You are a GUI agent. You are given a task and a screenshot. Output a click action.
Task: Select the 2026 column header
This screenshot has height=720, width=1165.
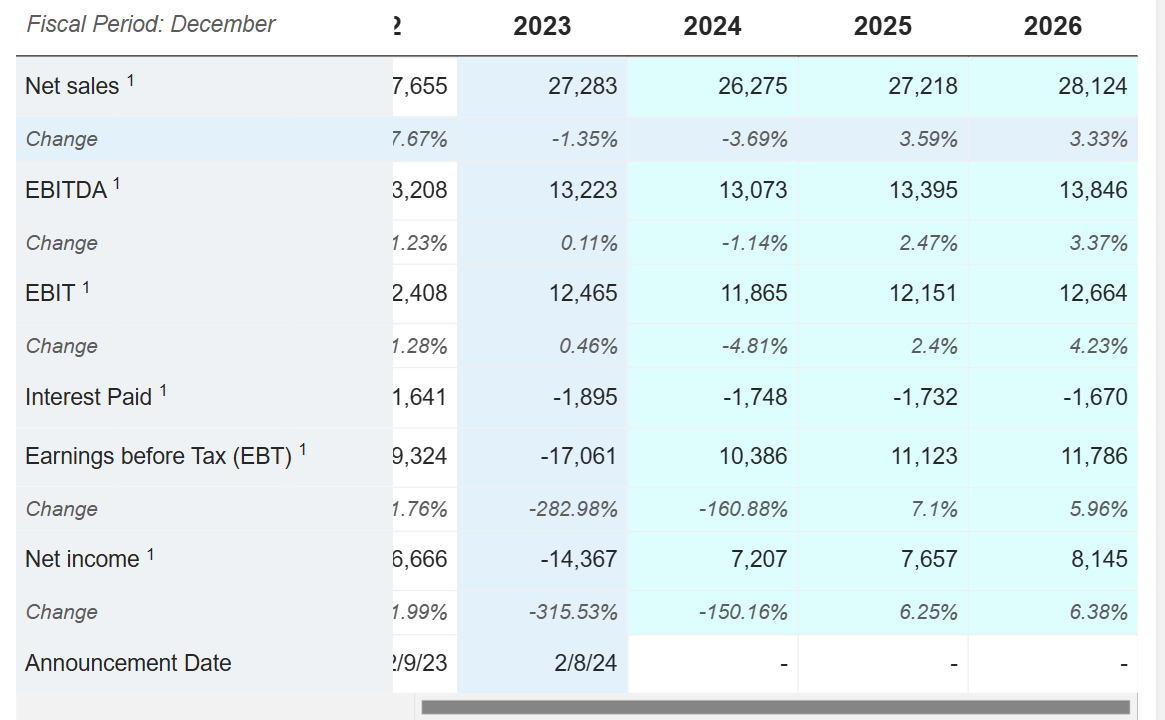tap(1052, 26)
